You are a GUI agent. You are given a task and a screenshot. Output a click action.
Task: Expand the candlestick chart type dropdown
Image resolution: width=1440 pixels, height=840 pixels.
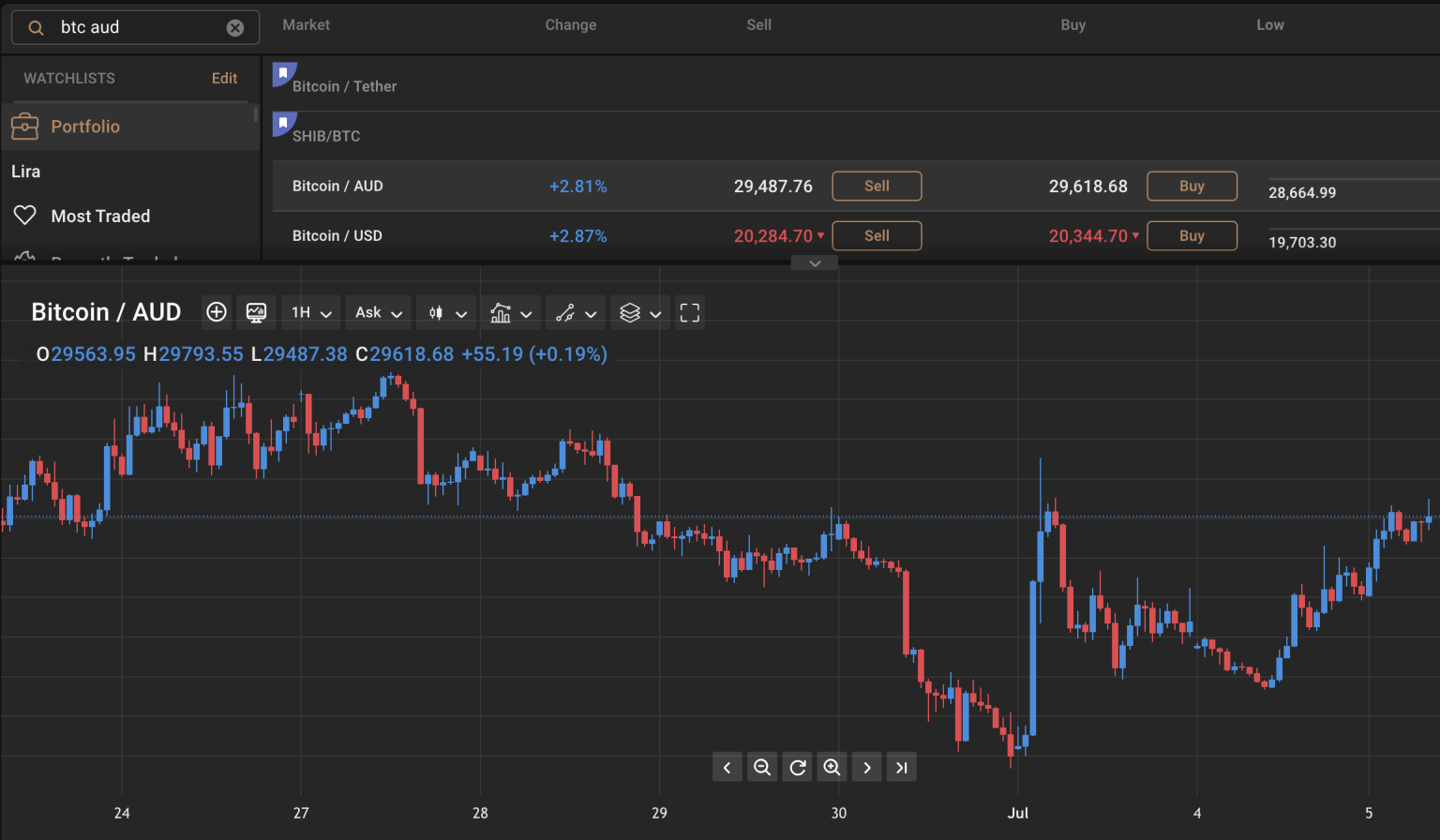tap(447, 312)
